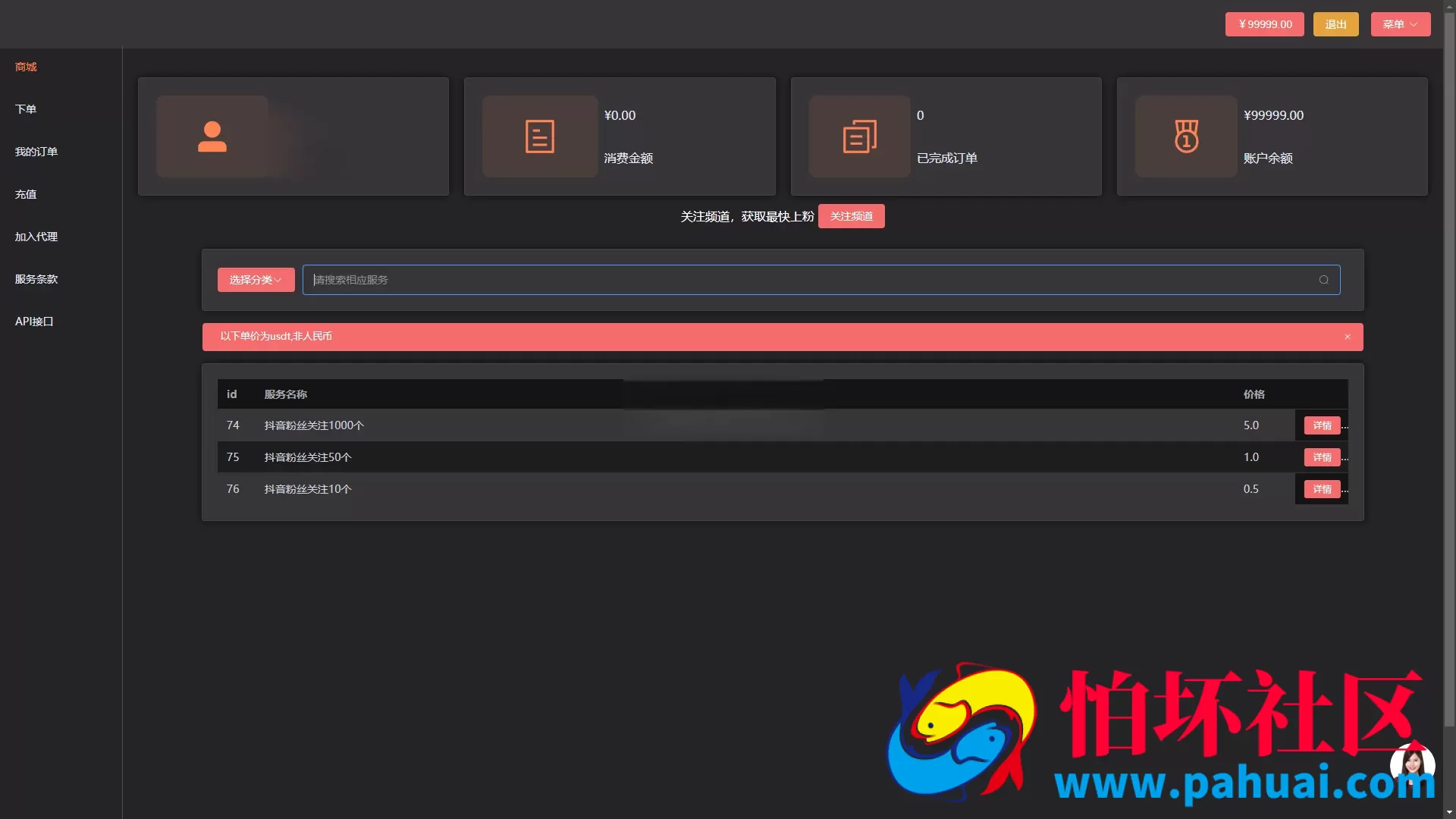
Task: View 详情 for 抖音粉丝关注10个
Action: pyautogui.click(x=1322, y=489)
